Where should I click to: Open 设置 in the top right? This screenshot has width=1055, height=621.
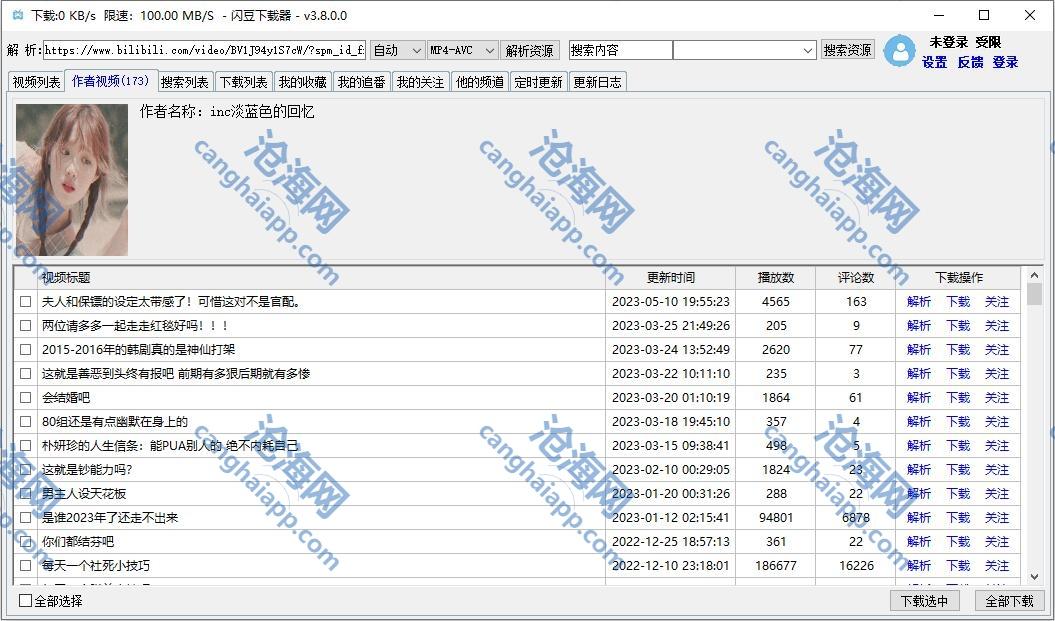click(934, 62)
